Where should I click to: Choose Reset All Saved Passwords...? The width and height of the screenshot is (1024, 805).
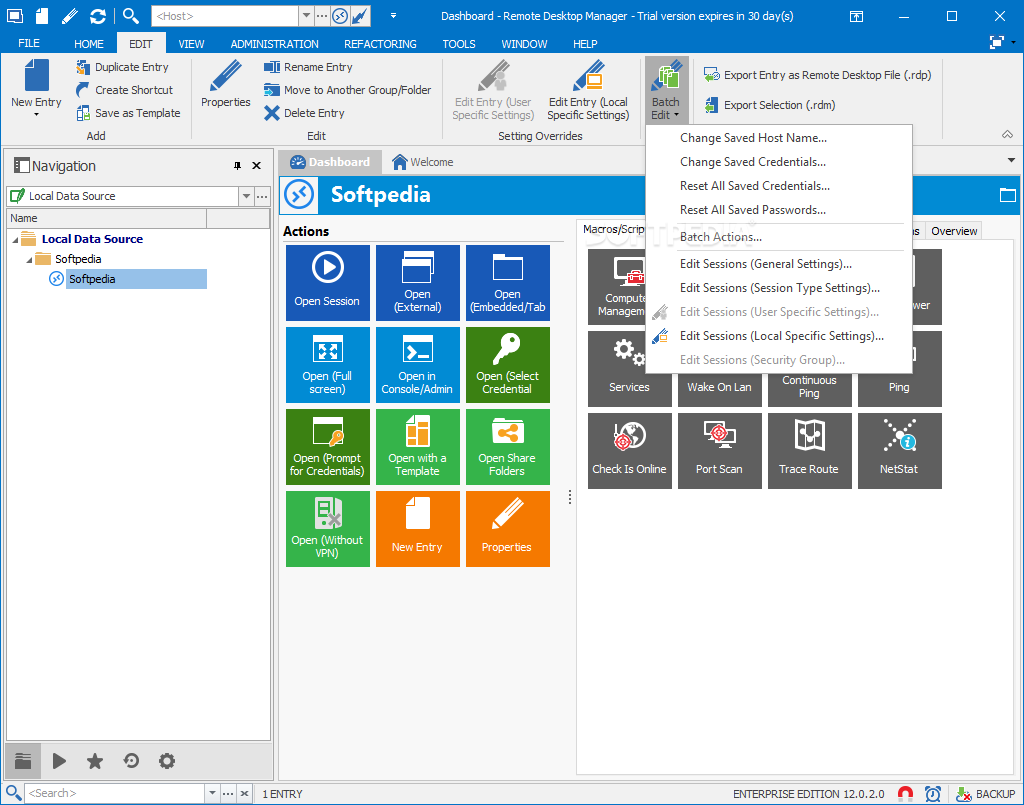(752, 210)
